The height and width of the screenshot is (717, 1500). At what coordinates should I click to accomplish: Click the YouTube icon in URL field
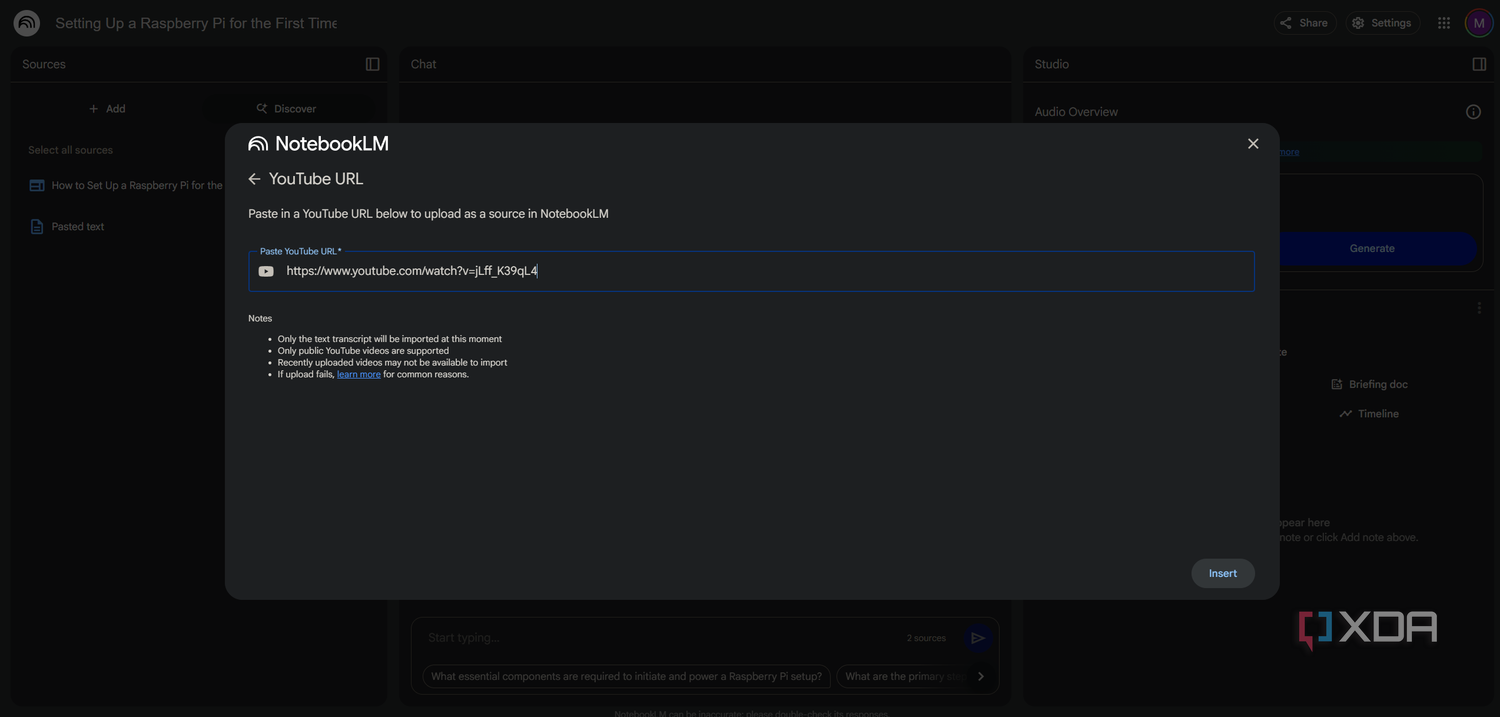266,272
